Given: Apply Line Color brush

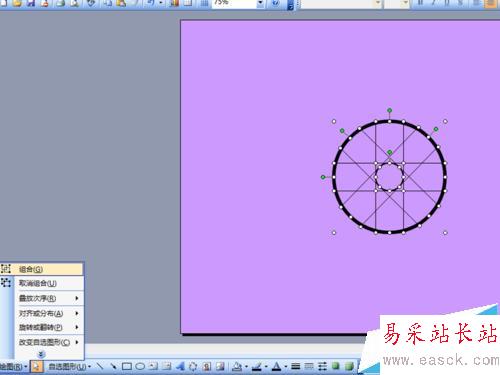Looking at the screenshot, I should [256, 367].
